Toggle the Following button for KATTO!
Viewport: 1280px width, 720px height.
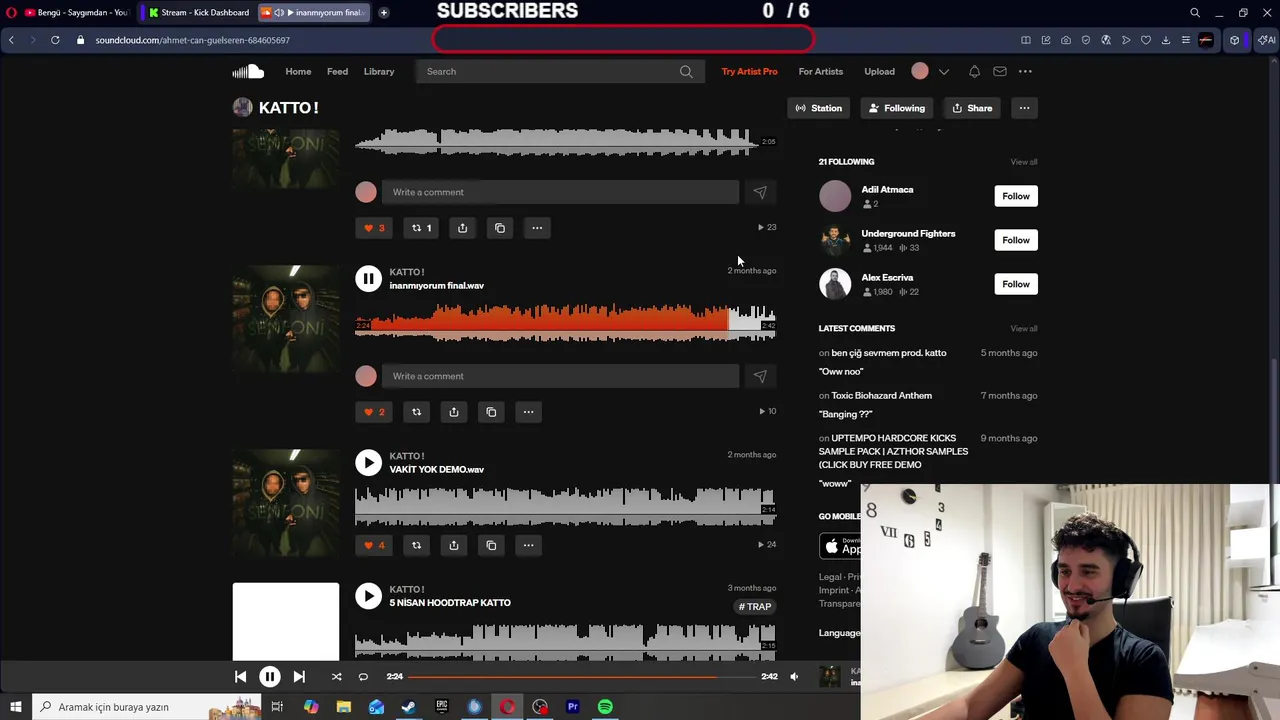point(897,108)
